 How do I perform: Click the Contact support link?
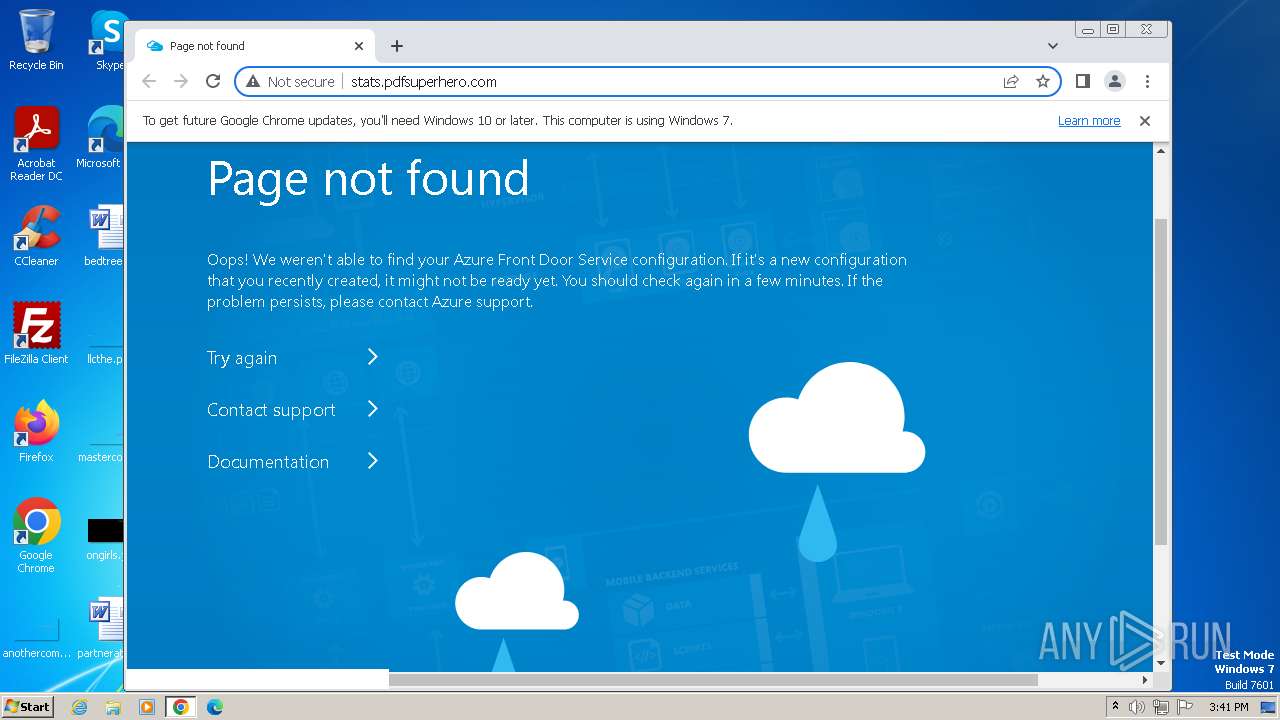tap(271, 410)
